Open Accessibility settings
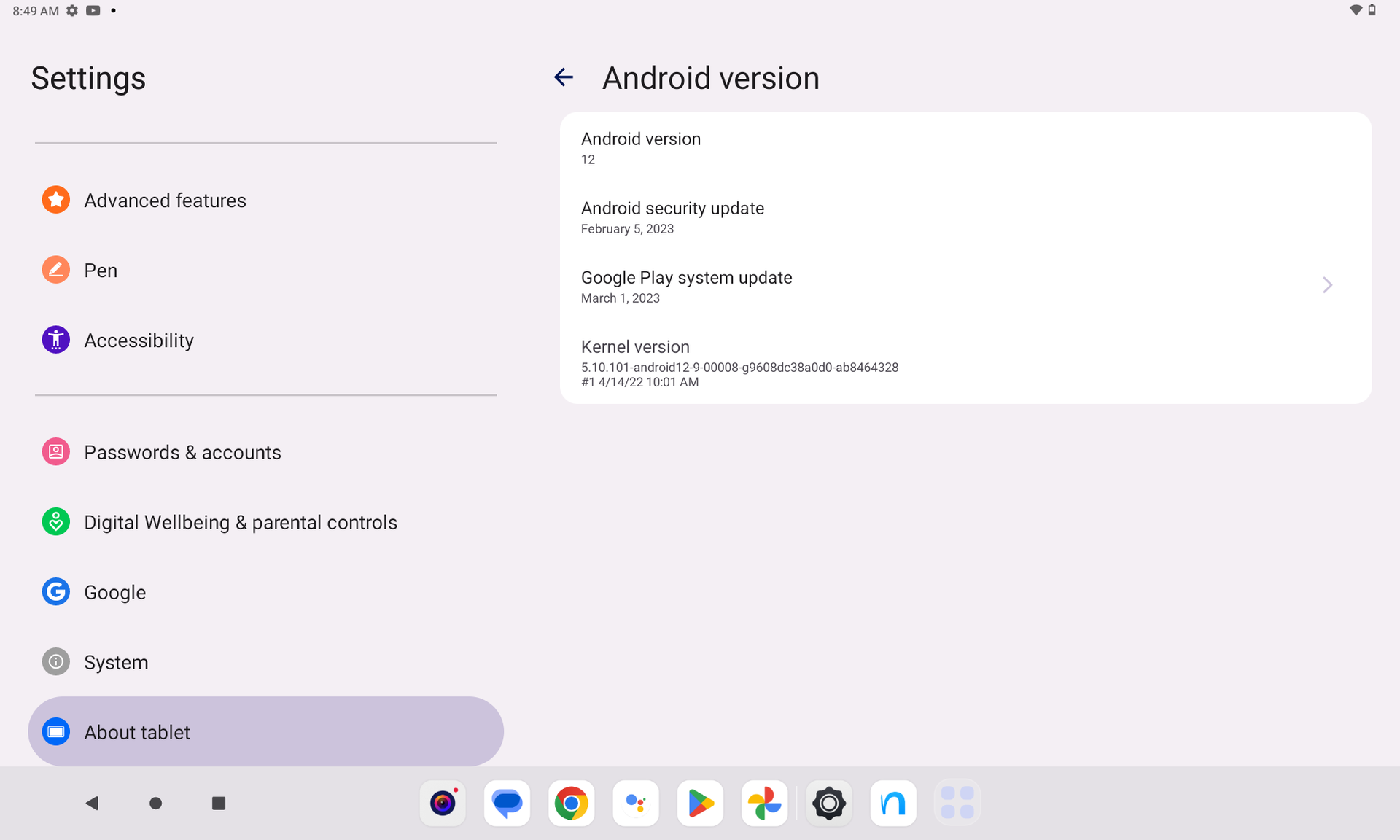The height and width of the screenshot is (840, 1400). point(139,341)
